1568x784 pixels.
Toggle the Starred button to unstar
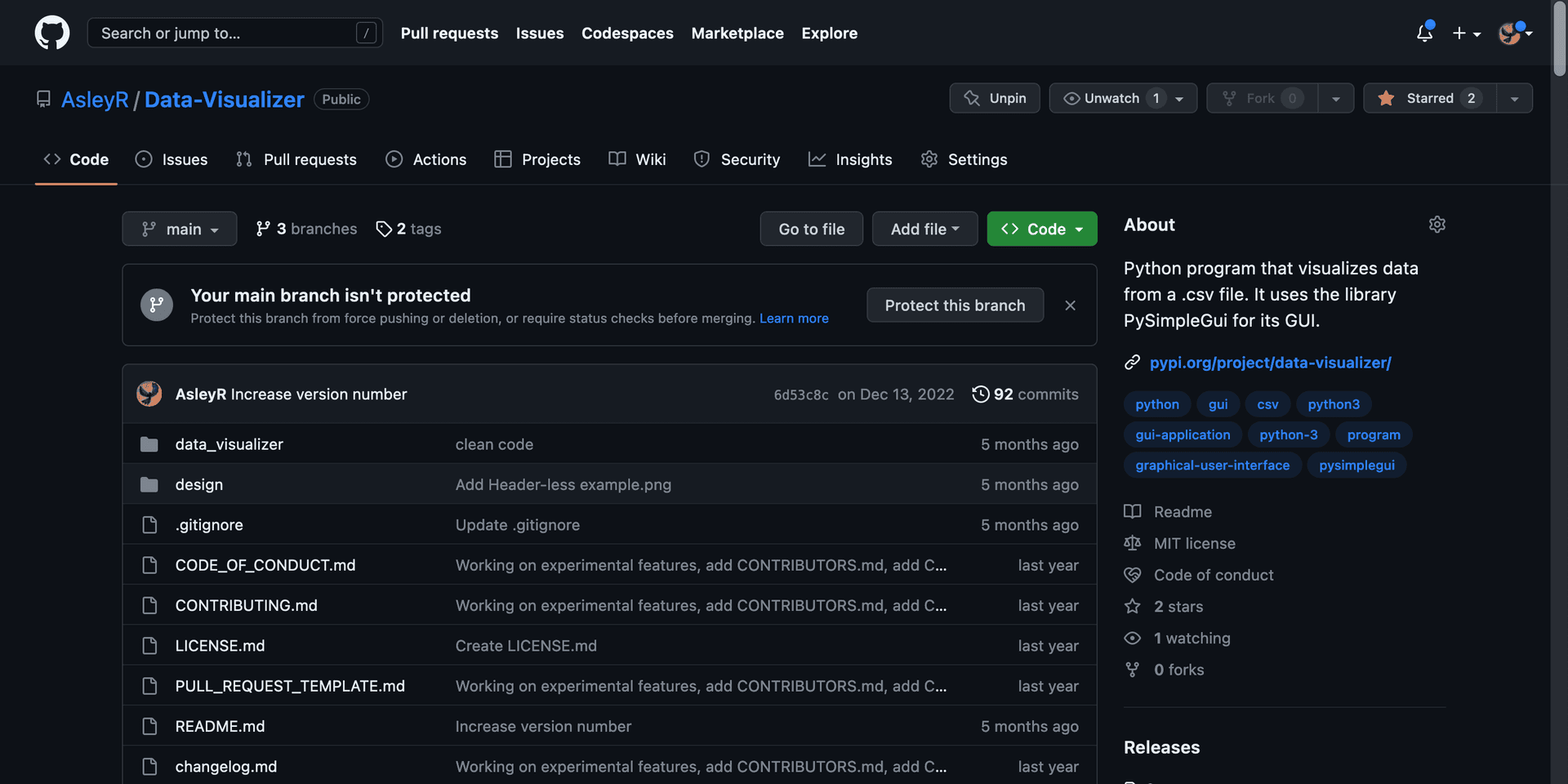[x=1429, y=98]
